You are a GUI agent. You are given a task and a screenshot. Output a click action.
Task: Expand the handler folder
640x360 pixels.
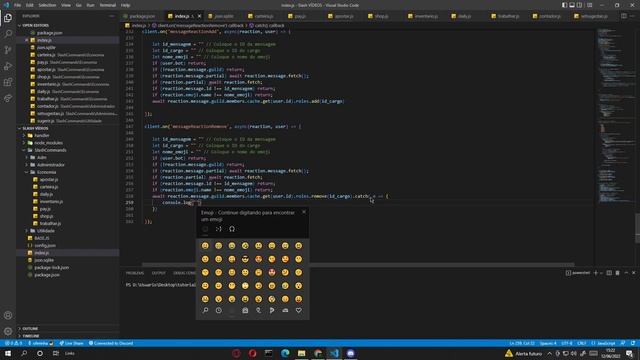(x=42, y=136)
